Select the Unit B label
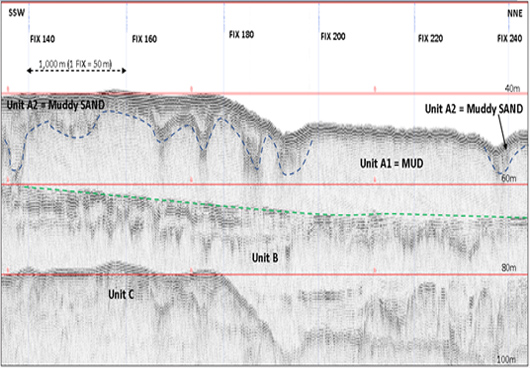The image size is (530, 368). pos(265,258)
